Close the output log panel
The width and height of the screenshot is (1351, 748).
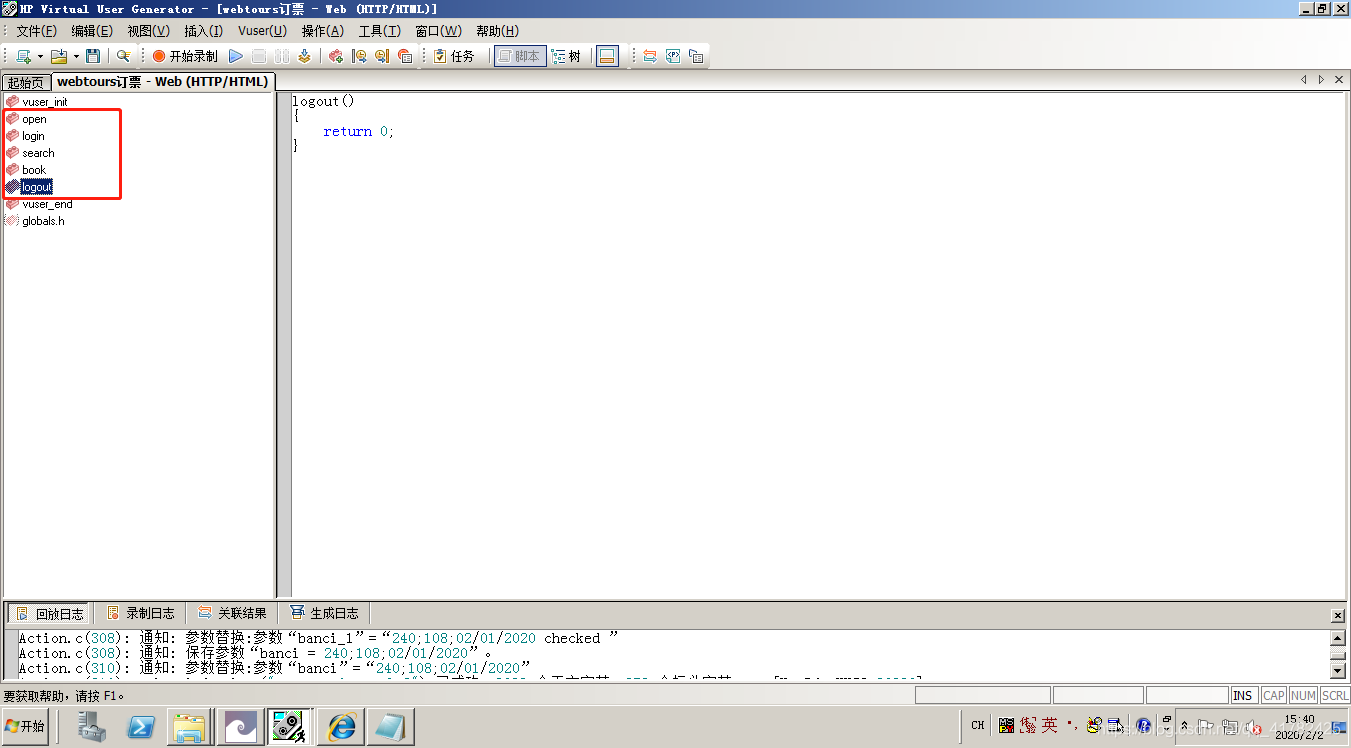1338,616
